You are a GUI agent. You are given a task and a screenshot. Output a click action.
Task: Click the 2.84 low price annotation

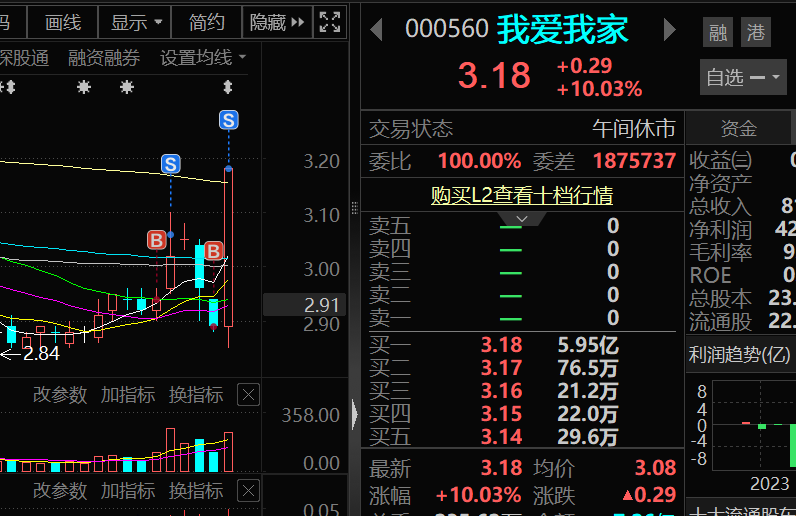[42, 353]
